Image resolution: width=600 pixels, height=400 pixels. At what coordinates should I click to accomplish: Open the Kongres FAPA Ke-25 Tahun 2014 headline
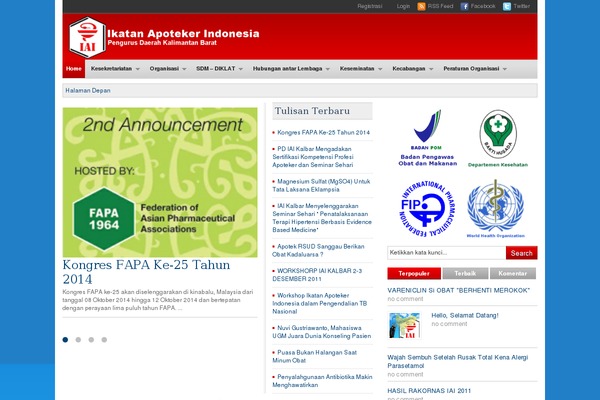(146, 272)
